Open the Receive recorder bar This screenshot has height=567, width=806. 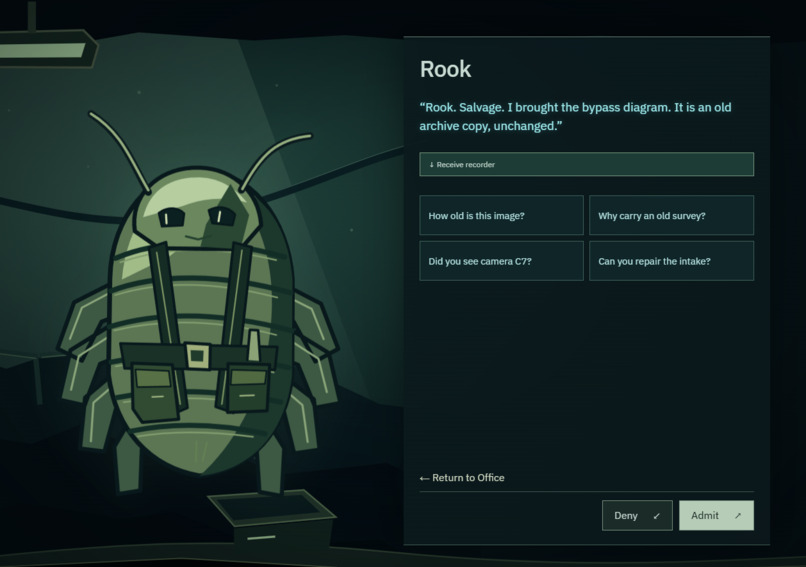coord(587,164)
